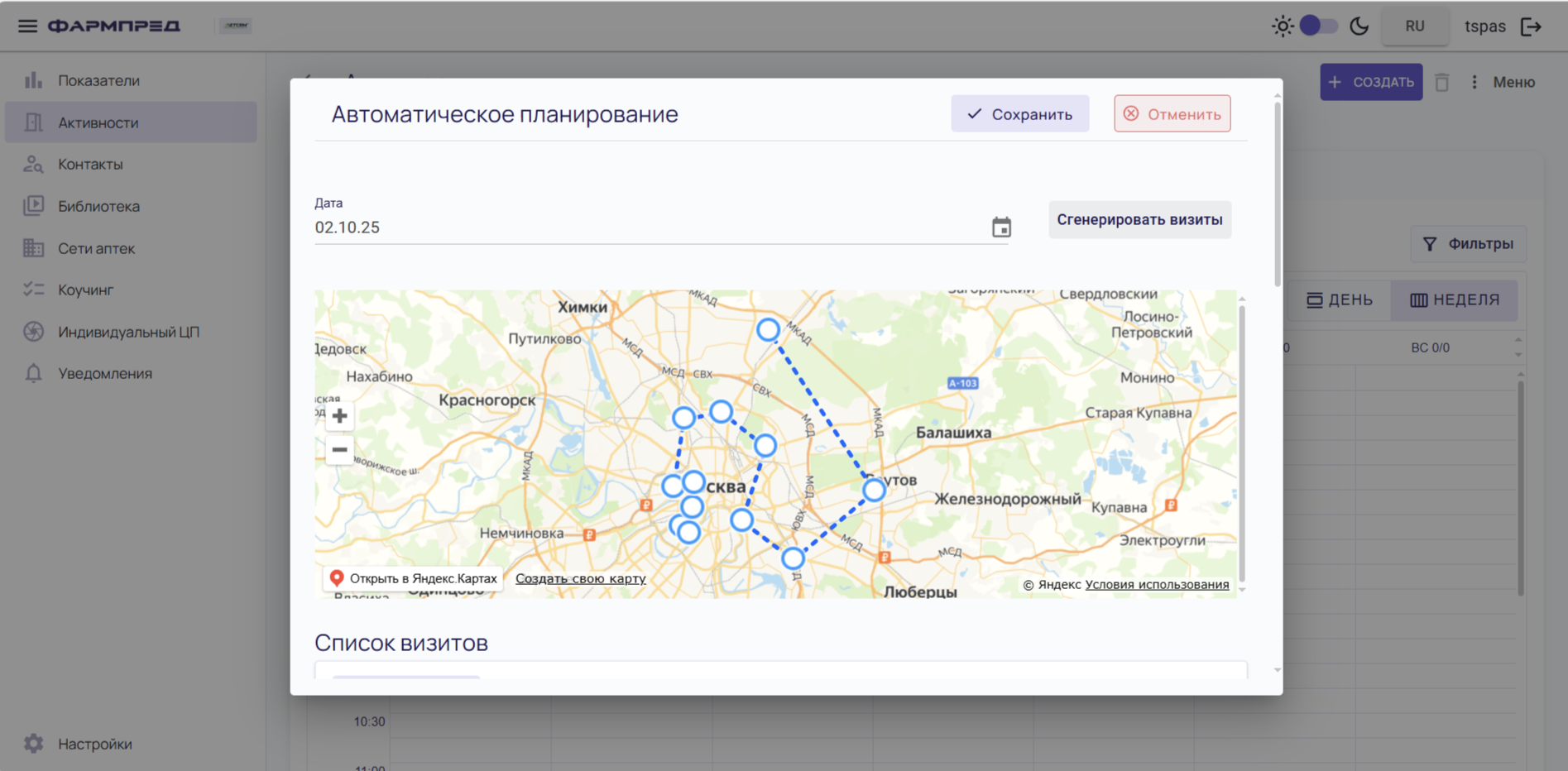Click the logout icon next to tspas

[1531, 26]
